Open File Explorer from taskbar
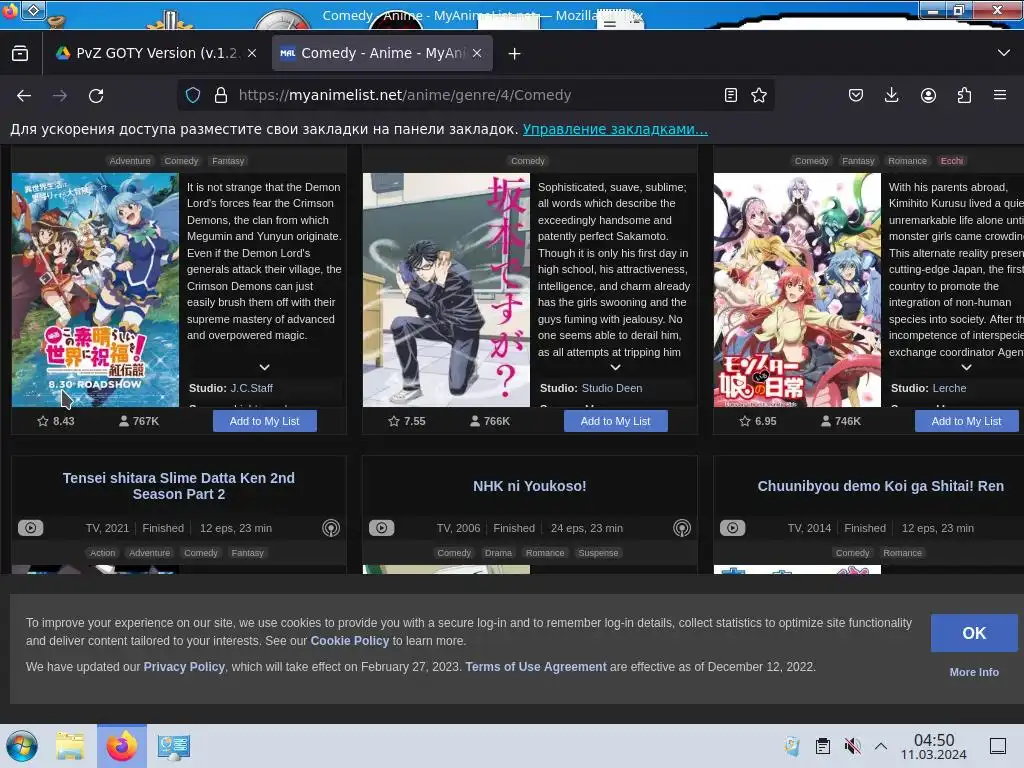This screenshot has height=768, width=1024. tap(70, 746)
